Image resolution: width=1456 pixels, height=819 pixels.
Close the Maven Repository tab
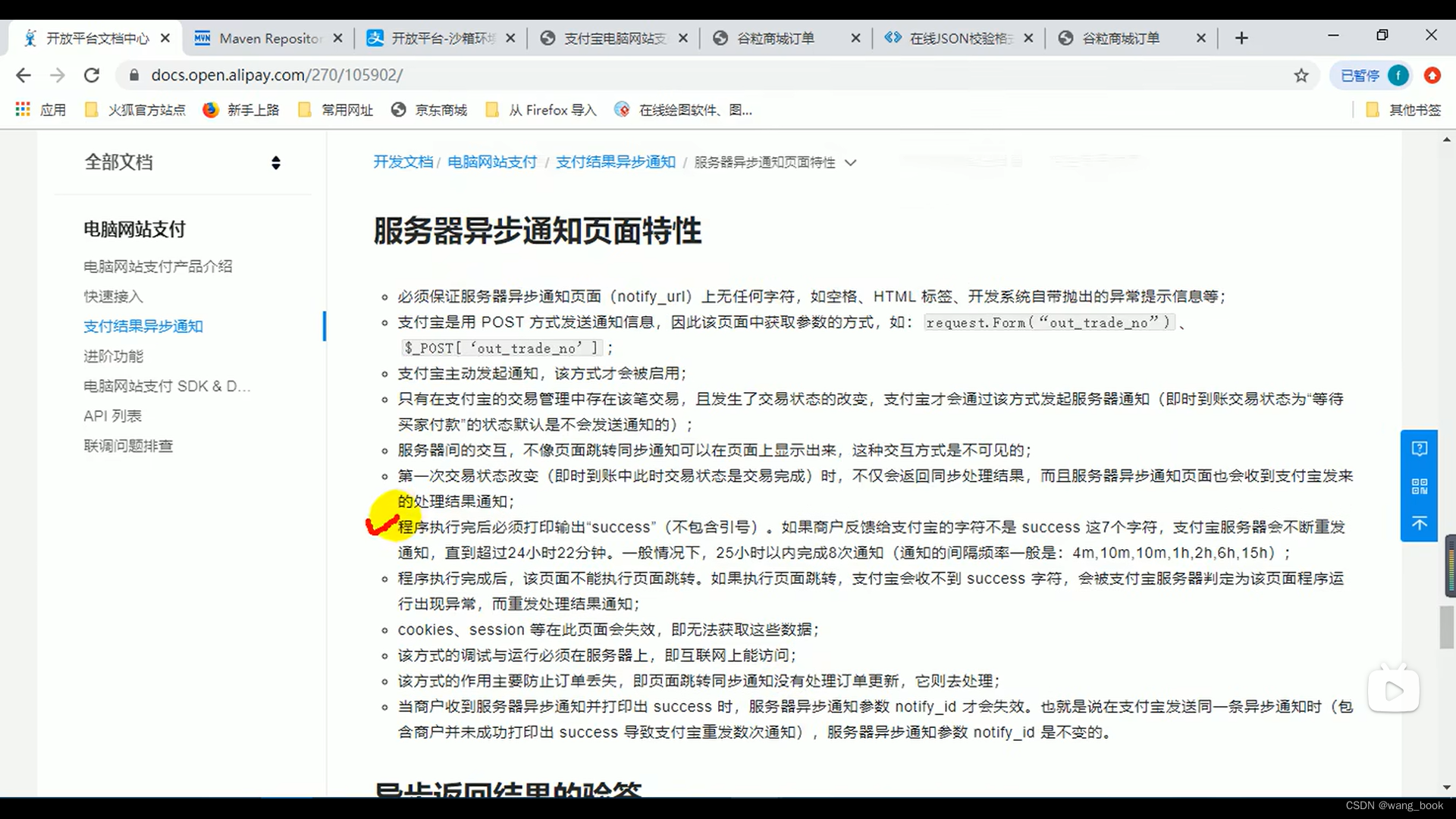[338, 38]
